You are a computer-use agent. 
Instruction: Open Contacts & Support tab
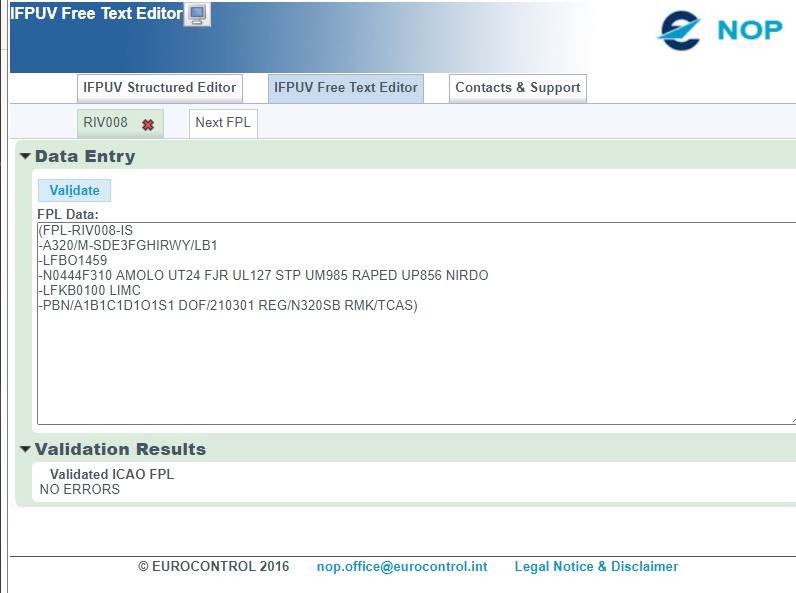pyautogui.click(x=518, y=88)
